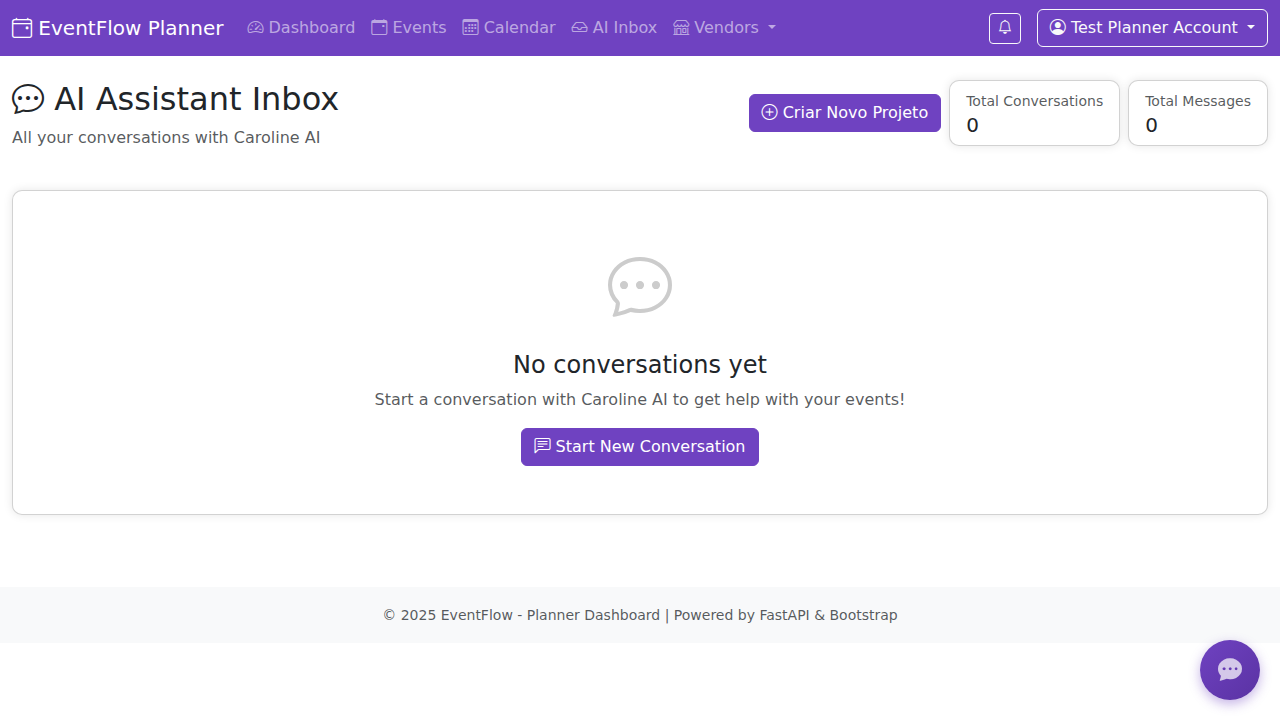Click the large gray chat bubble icon
Viewport: 1280px width, 720px height.
pyautogui.click(x=640, y=287)
